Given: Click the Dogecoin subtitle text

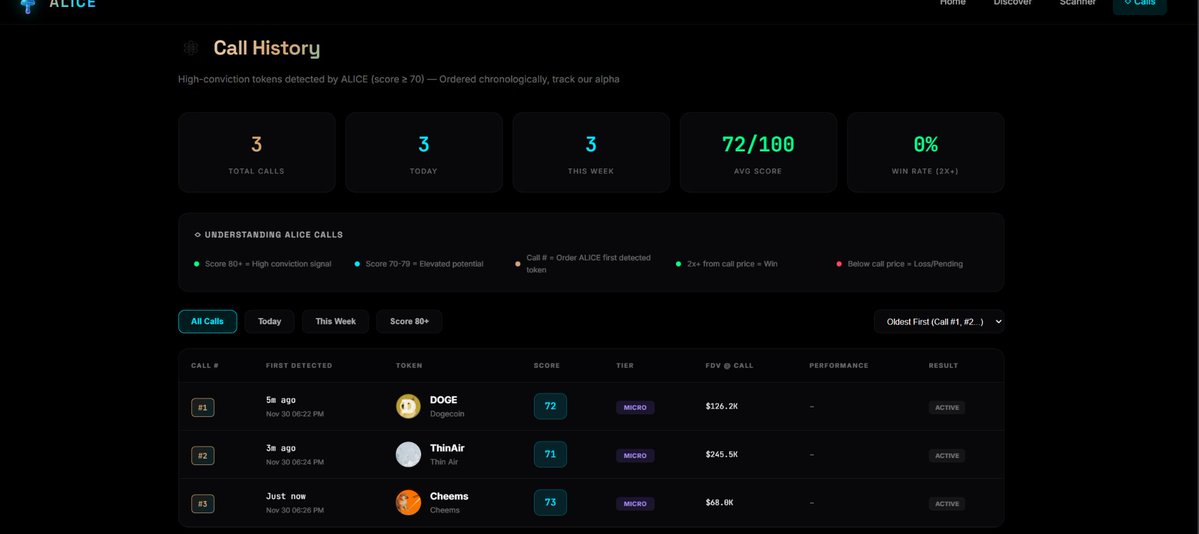Looking at the screenshot, I should point(447,414).
